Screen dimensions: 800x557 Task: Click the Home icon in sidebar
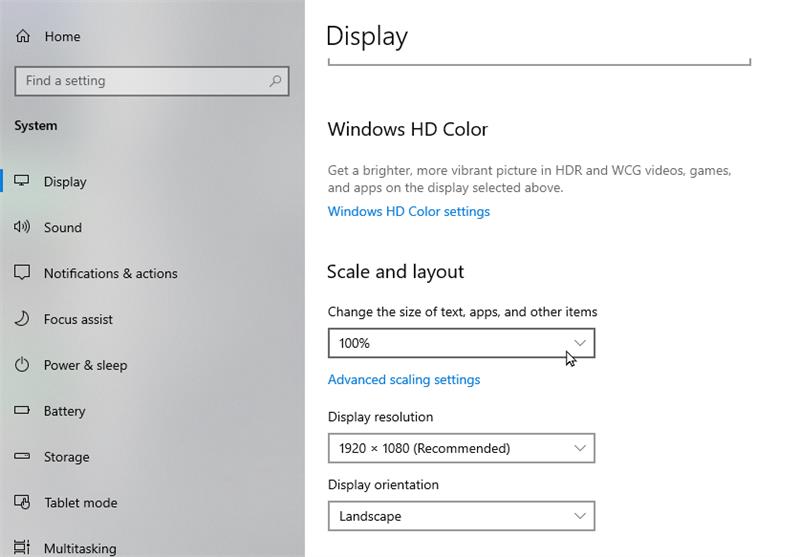(23, 36)
